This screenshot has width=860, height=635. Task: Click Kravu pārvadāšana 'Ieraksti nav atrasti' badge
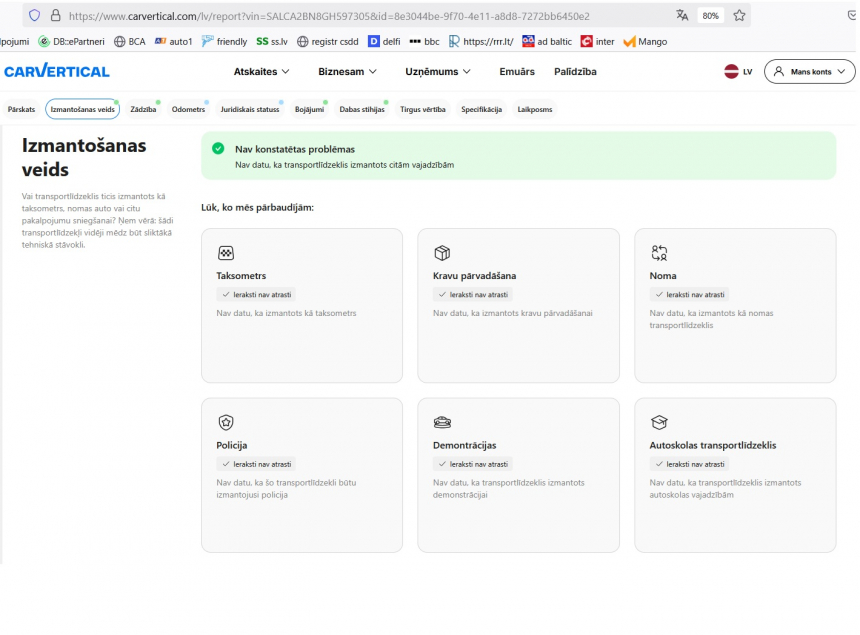(473, 294)
